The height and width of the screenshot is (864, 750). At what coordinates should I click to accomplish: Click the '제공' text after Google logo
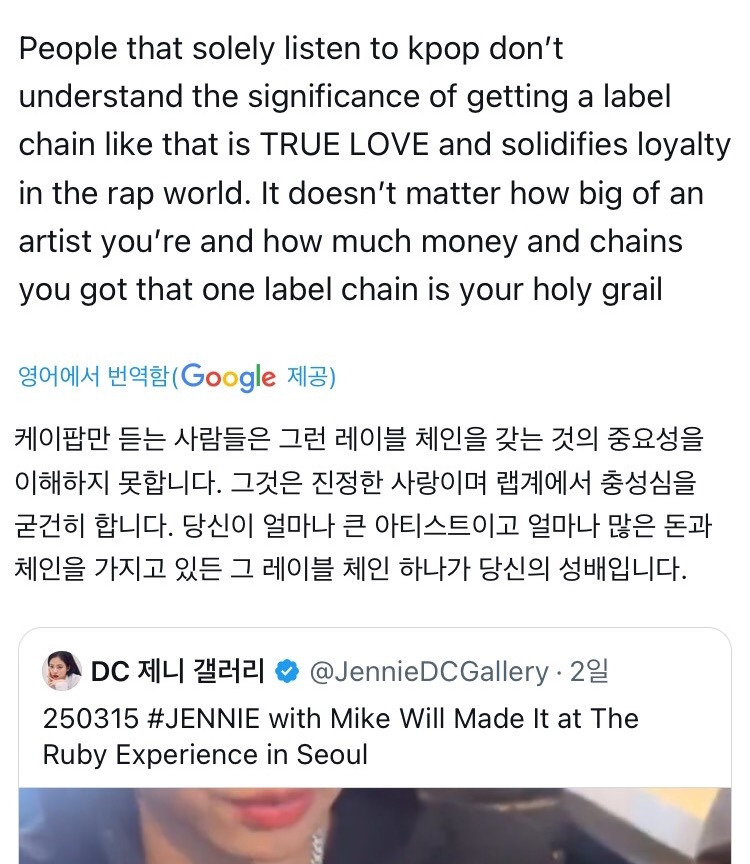311,377
